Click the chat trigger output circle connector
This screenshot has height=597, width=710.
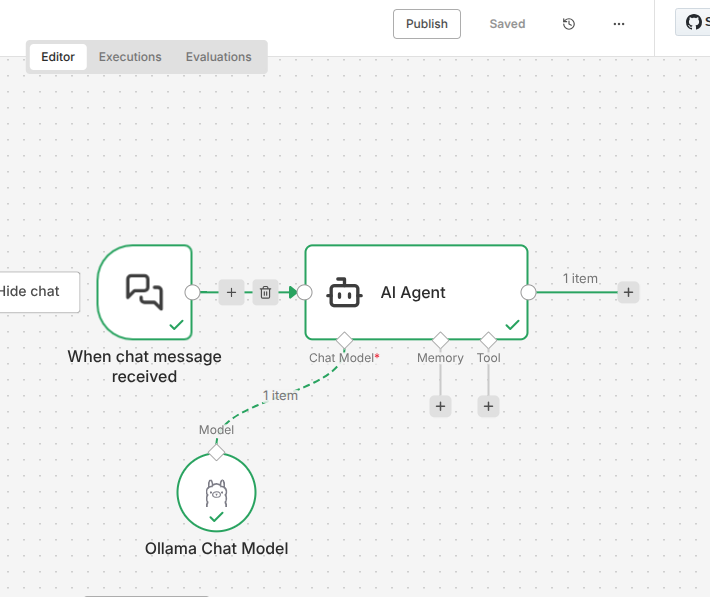click(x=193, y=292)
